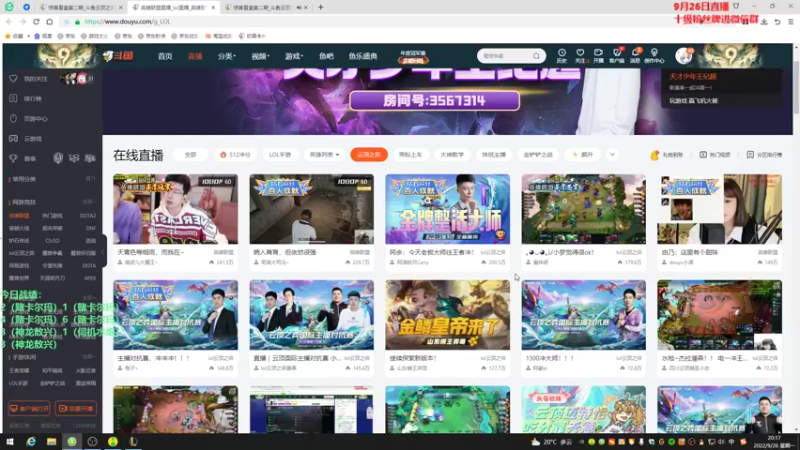
Task: Click the Douyu logo
Action: click(x=118, y=56)
